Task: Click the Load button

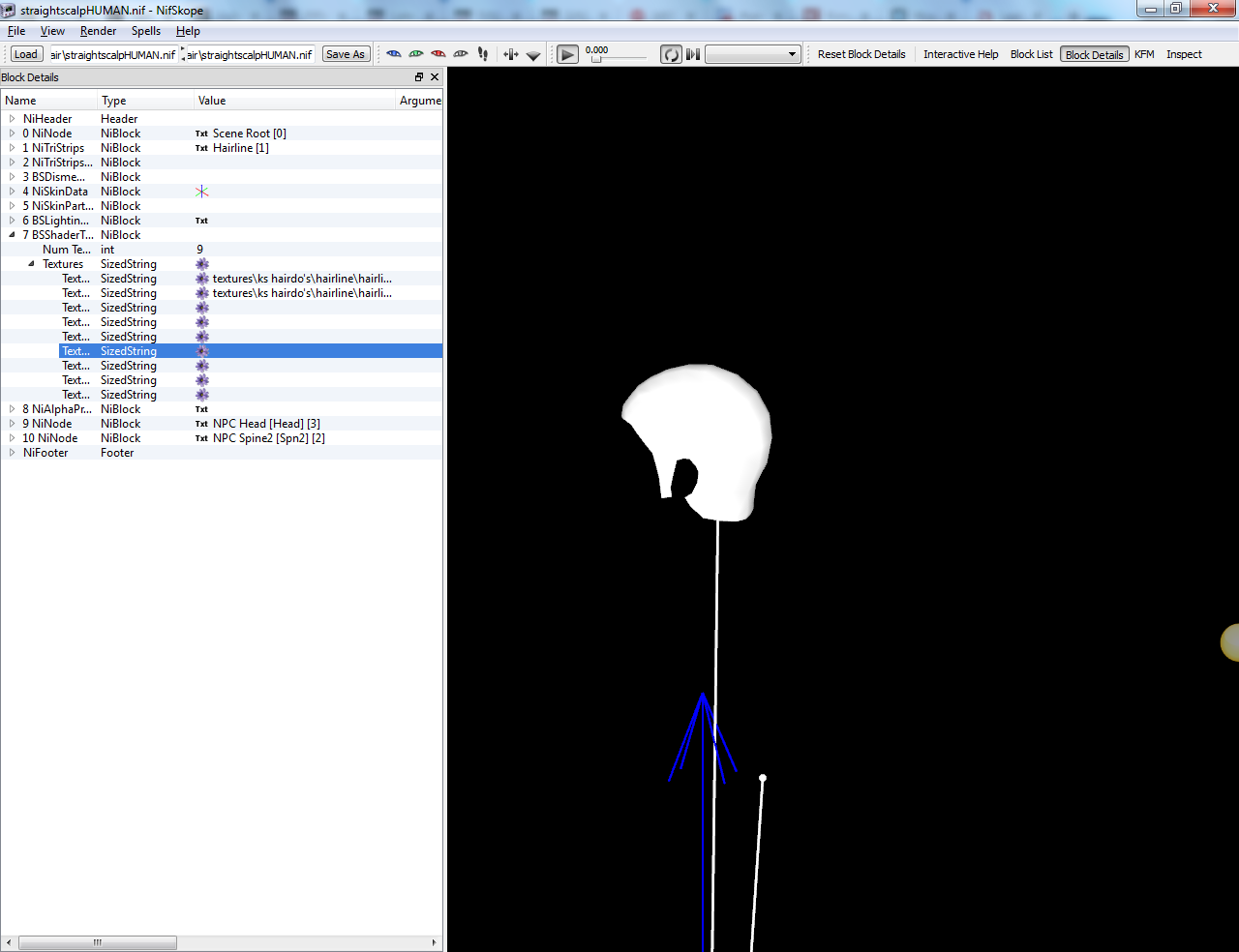Action: 26,54
